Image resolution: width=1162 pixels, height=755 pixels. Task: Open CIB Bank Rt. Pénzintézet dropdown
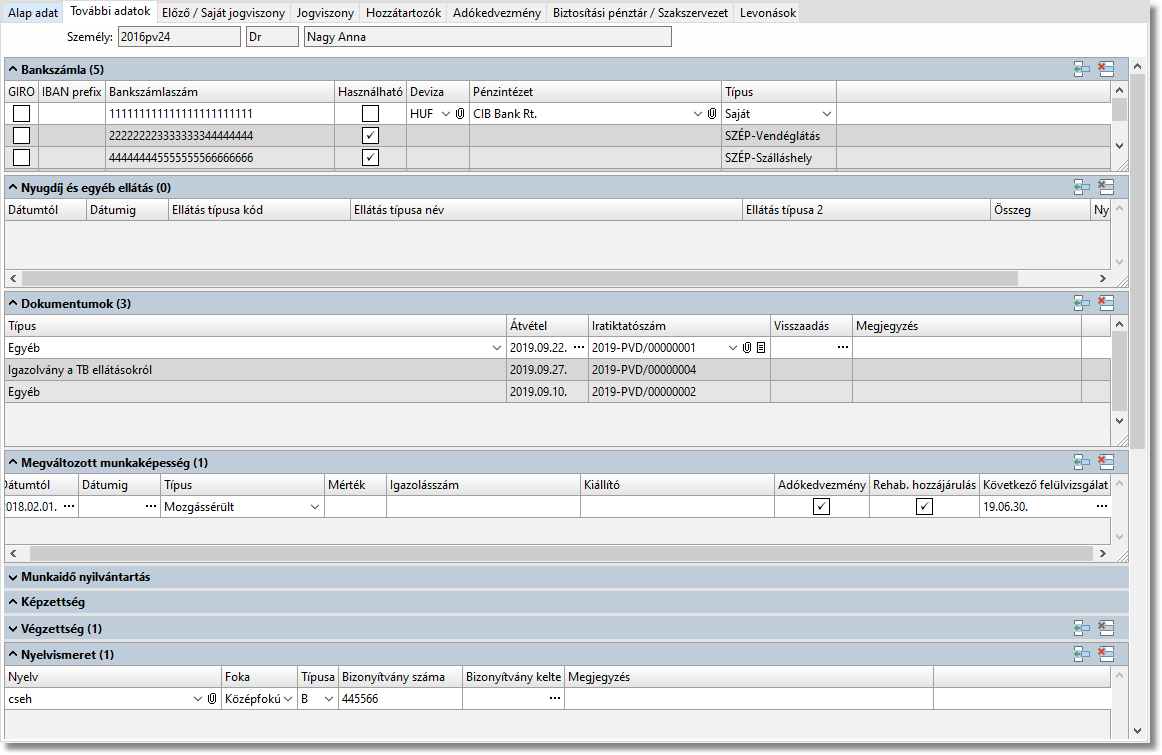[697, 114]
